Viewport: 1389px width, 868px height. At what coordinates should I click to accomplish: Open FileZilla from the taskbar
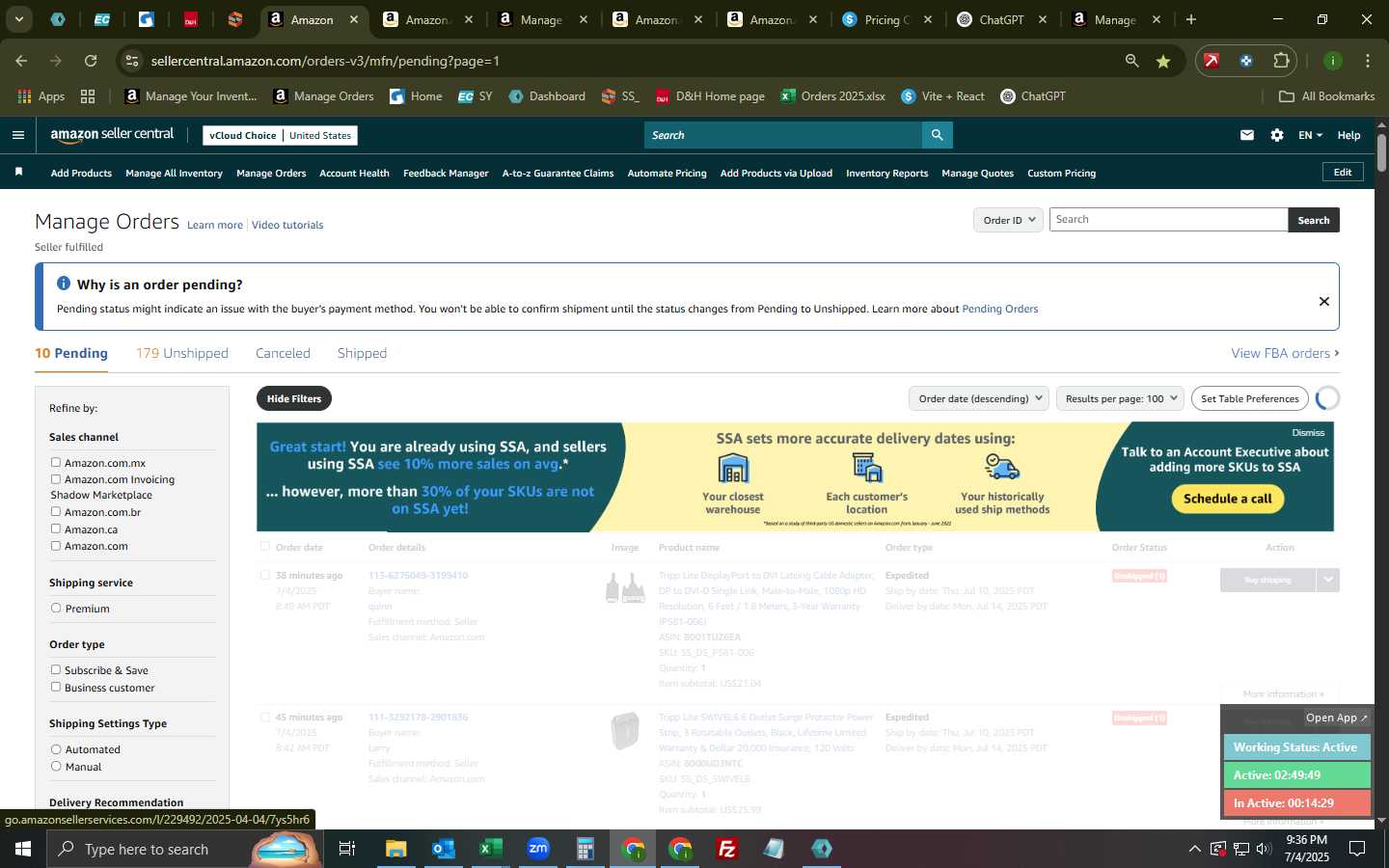coord(727,849)
